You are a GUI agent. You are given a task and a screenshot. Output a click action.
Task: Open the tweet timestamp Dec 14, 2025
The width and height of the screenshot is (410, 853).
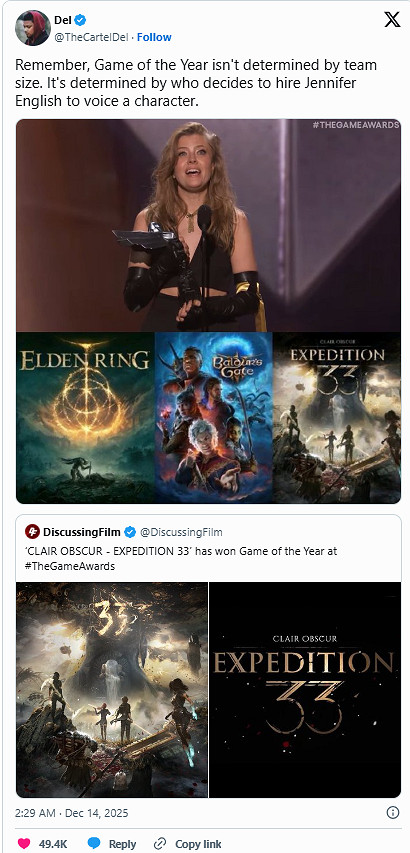point(72,813)
